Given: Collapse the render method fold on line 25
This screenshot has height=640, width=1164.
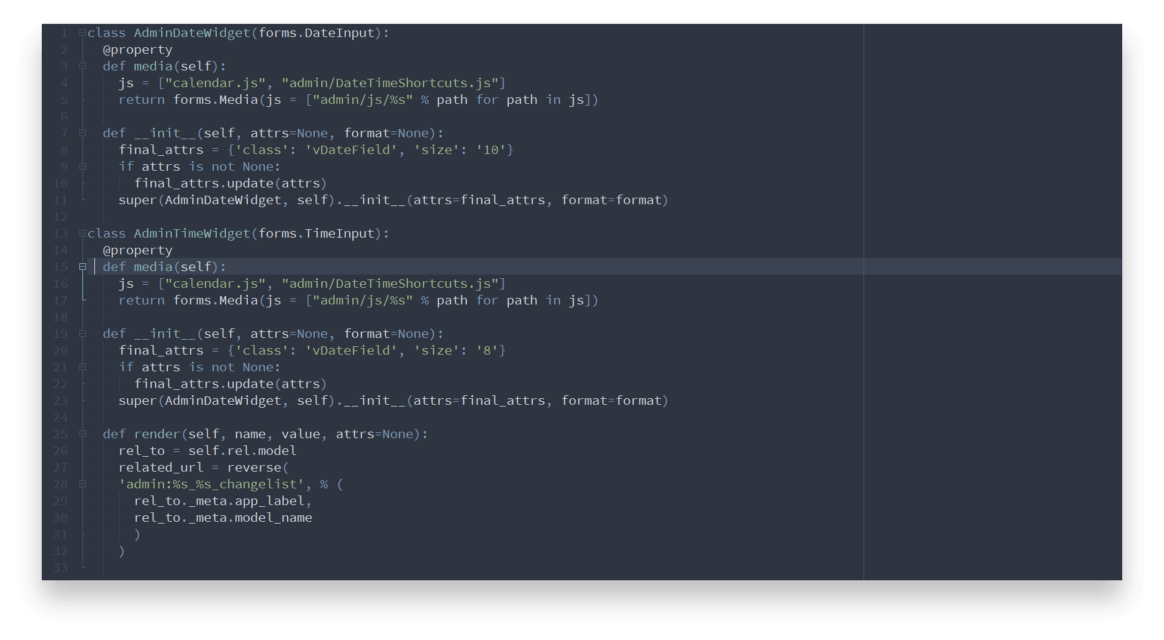Looking at the screenshot, I should [x=80, y=433].
